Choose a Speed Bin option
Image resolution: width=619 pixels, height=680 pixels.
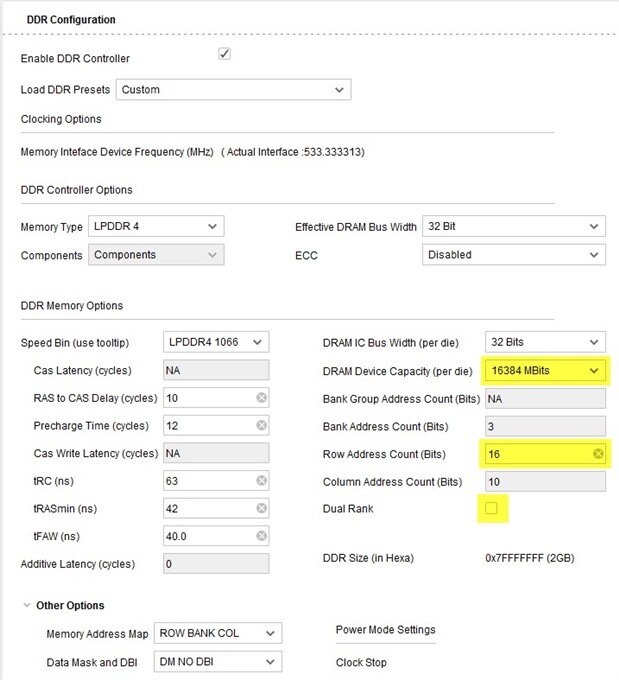click(x=216, y=343)
